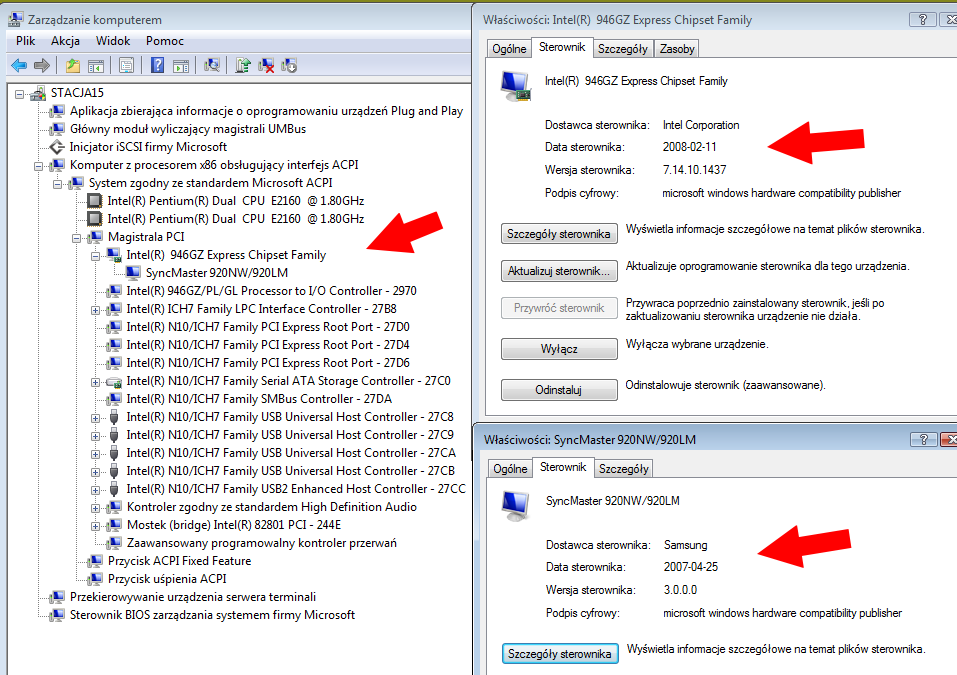Click the Up one level folder icon
Viewport: 957px width, 675px height.
(73, 65)
